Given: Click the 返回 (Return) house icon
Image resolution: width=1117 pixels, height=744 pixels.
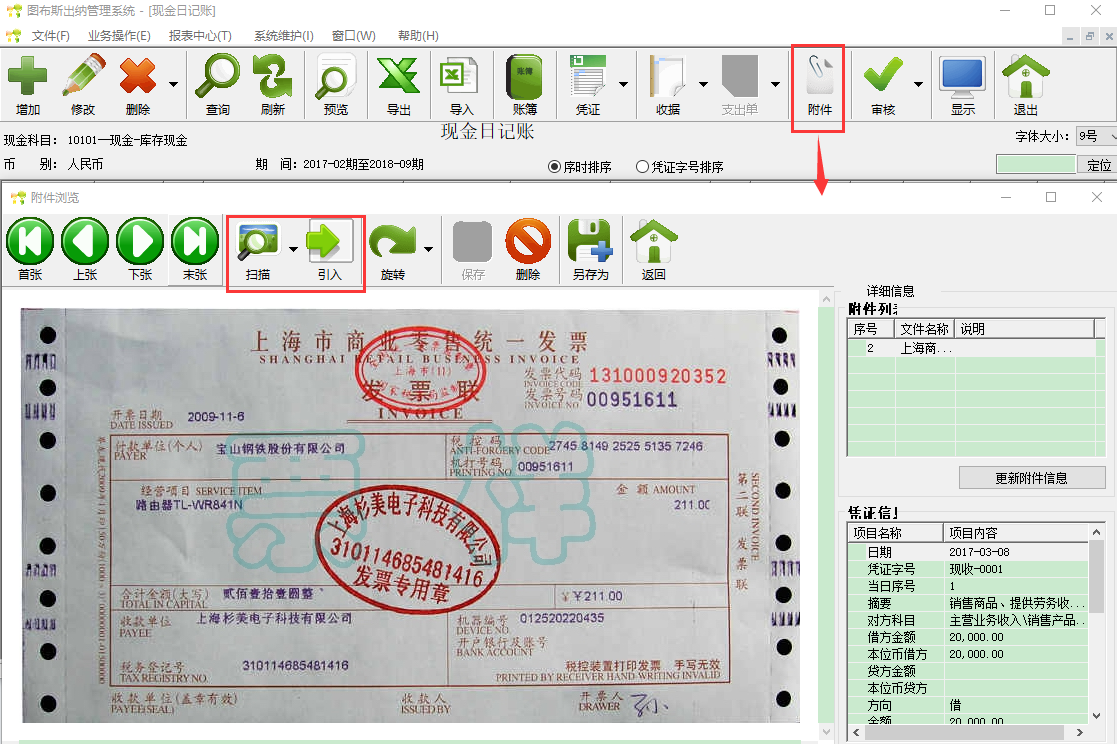Looking at the screenshot, I should click(653, 241).
